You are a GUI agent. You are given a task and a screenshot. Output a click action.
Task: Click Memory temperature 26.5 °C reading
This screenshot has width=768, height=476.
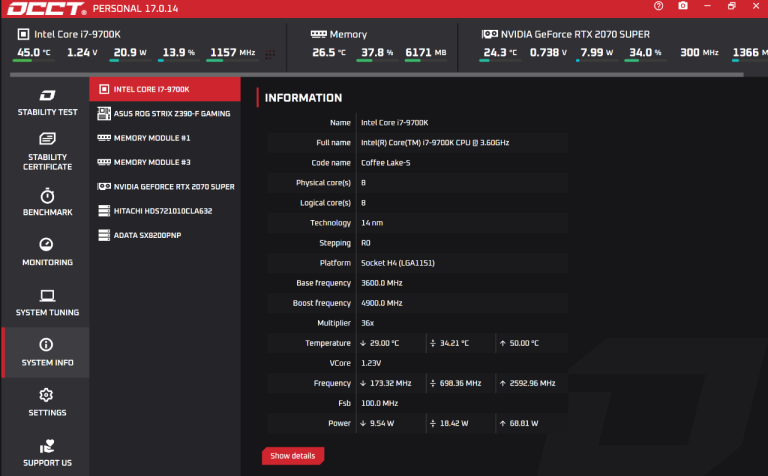[x=329, y=52]
